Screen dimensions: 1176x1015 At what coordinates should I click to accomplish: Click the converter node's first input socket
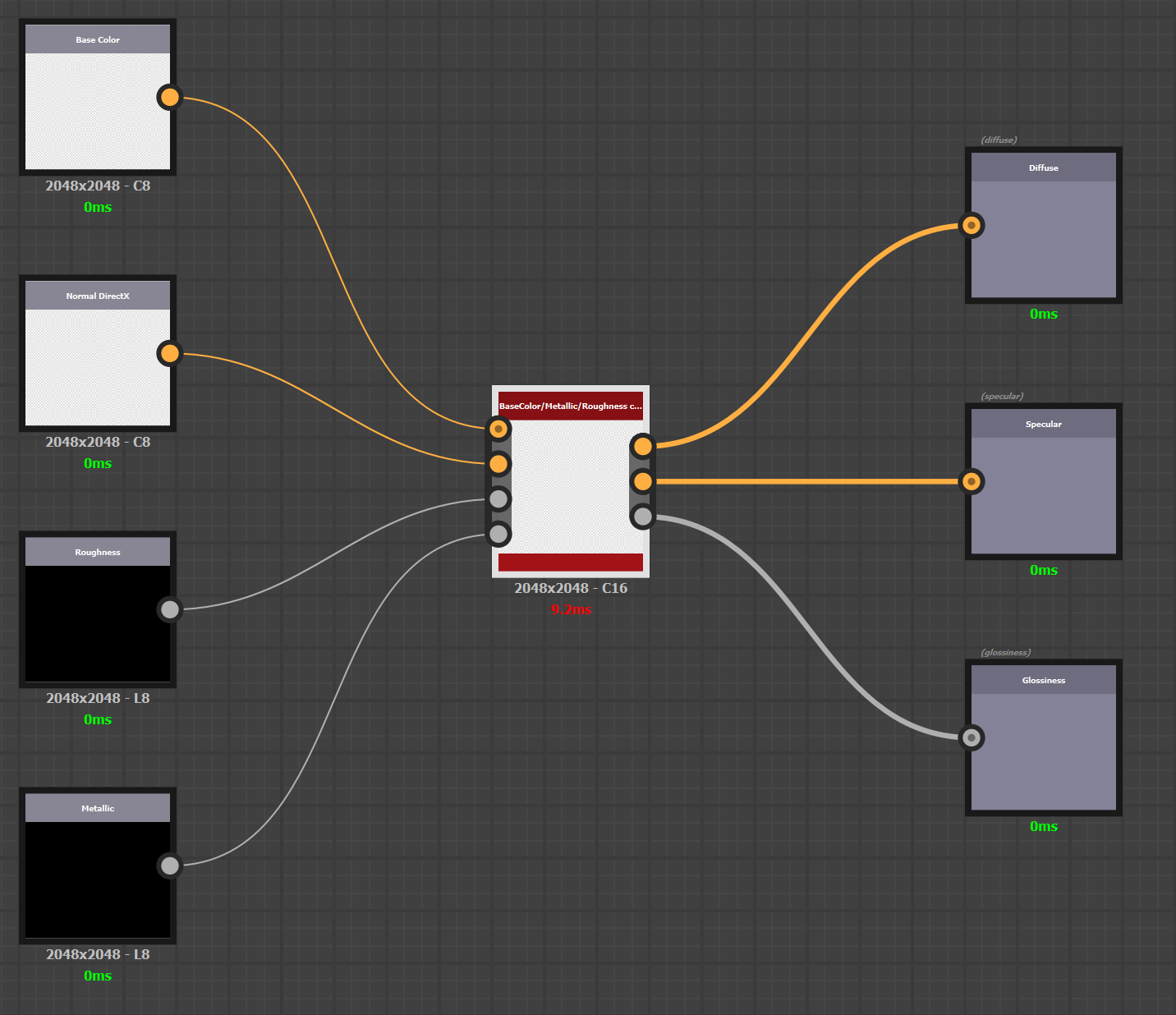click(498, 428)
